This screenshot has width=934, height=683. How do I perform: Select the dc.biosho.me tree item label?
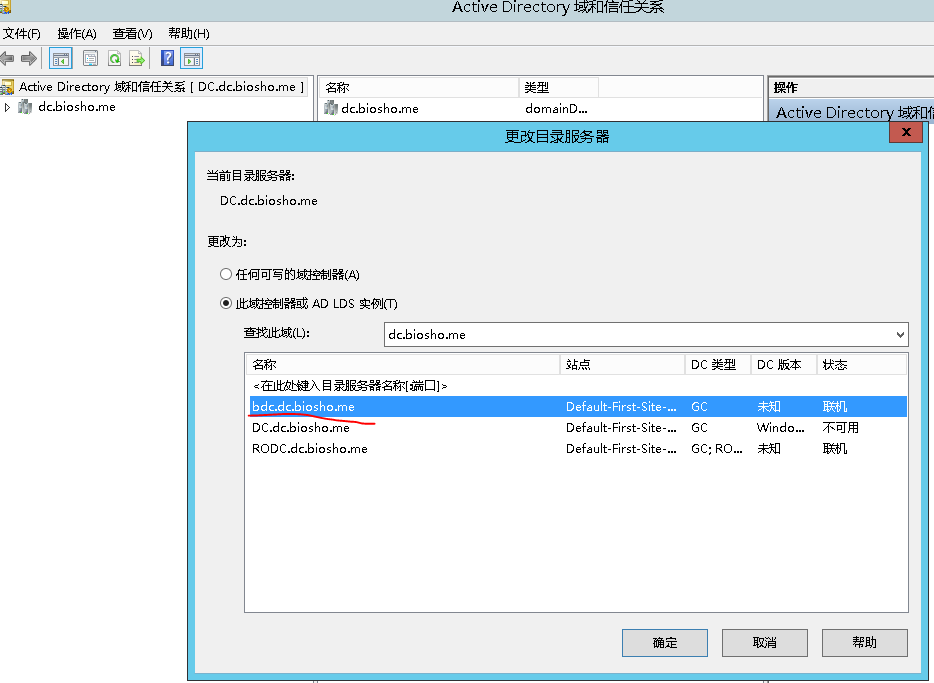[77, 107]
